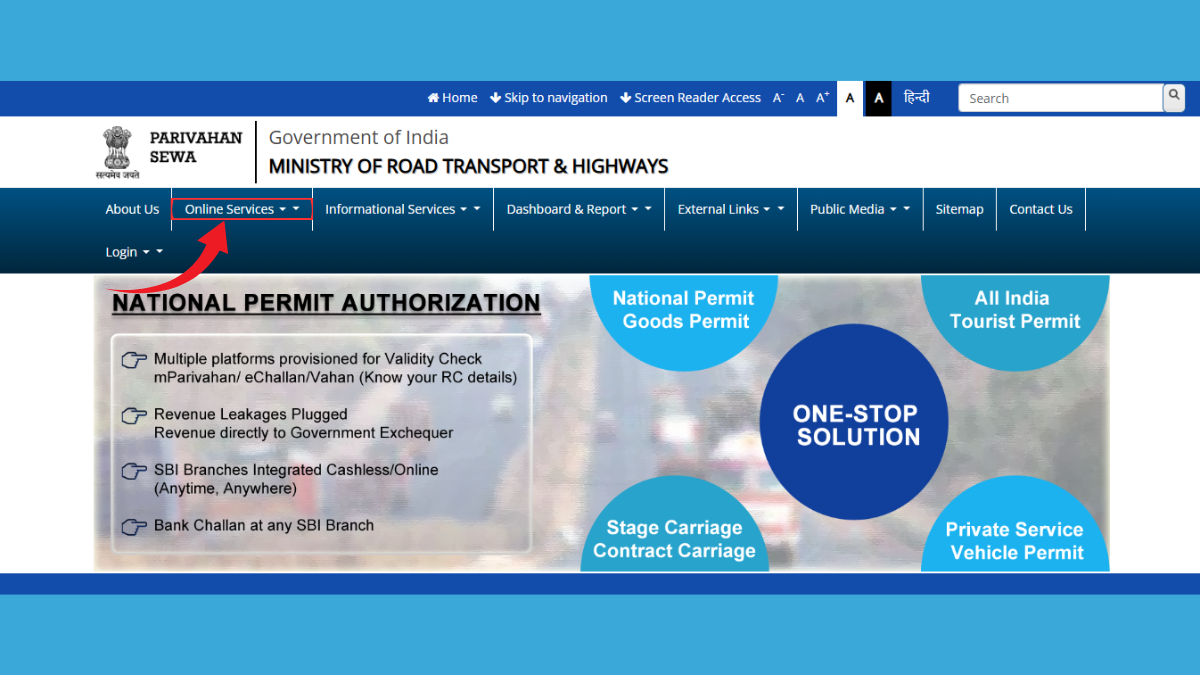Screen dimensions: 1200x675
Task: Decrease font size with A- button
Action: tap(778, 98)
